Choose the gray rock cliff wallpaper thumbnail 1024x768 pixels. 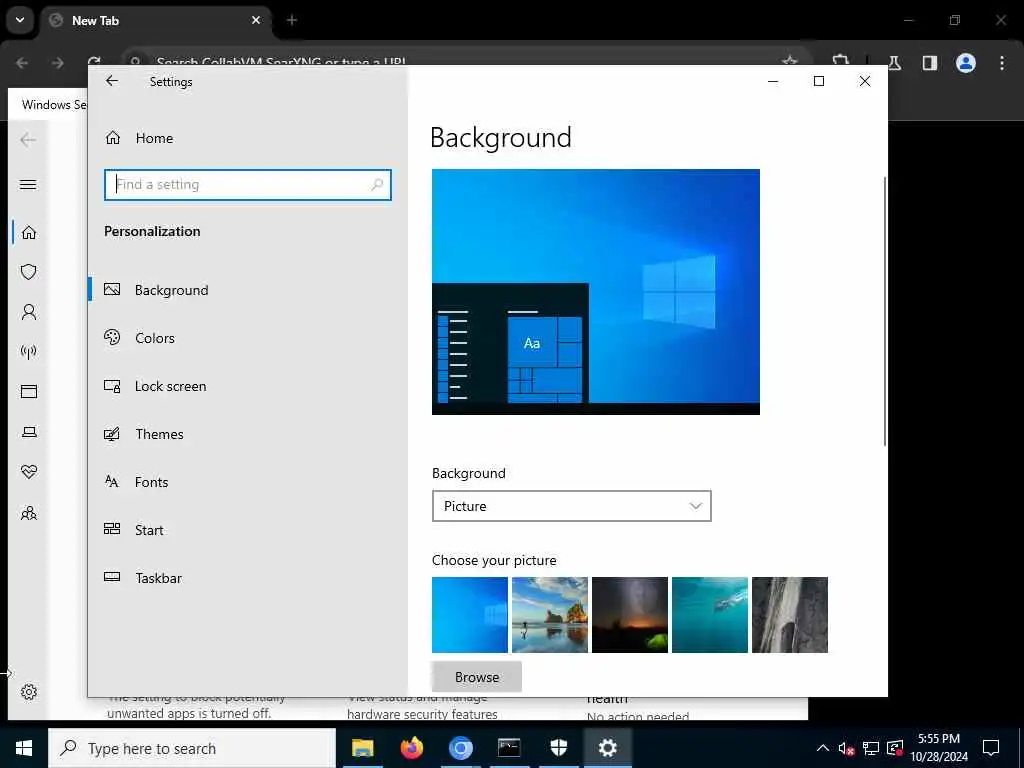[790, 615]
